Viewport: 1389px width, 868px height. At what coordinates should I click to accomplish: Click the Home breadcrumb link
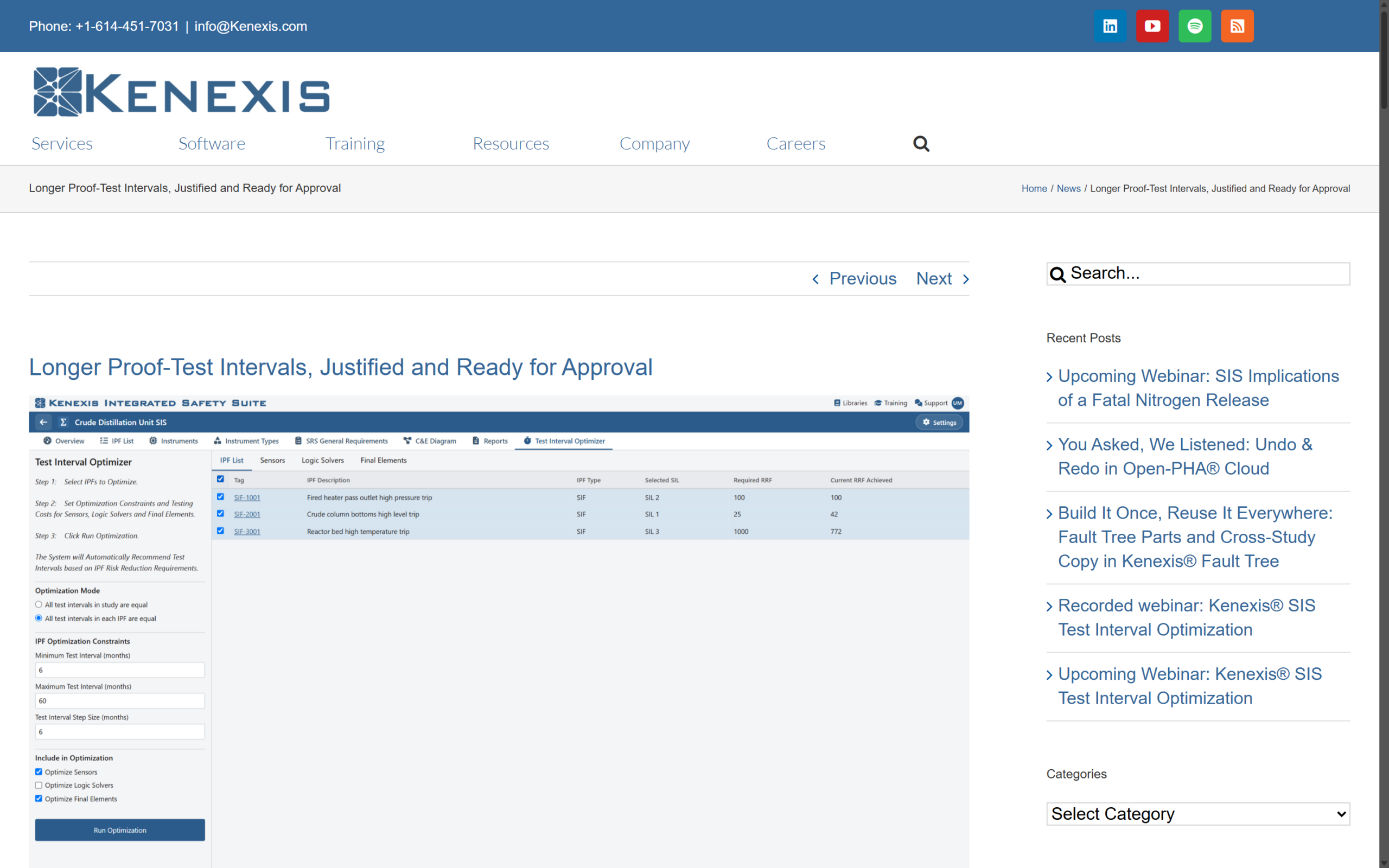[1034, 188]
